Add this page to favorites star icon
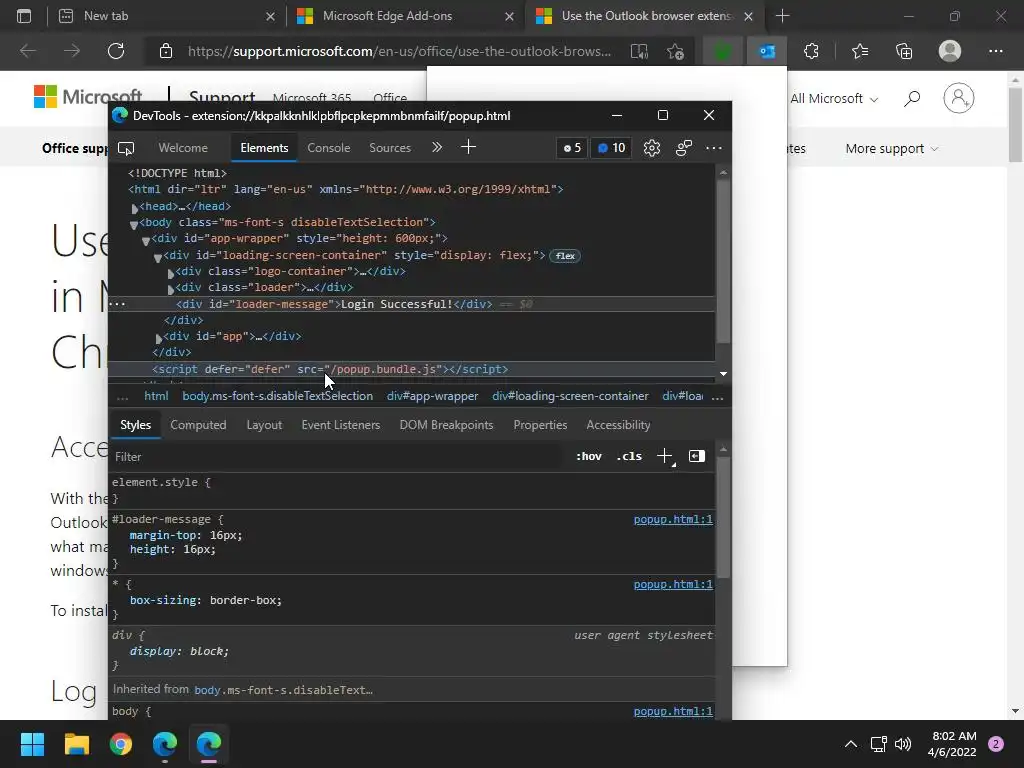The height and width of the screenshot is (768, 1024). pos(675,51)
